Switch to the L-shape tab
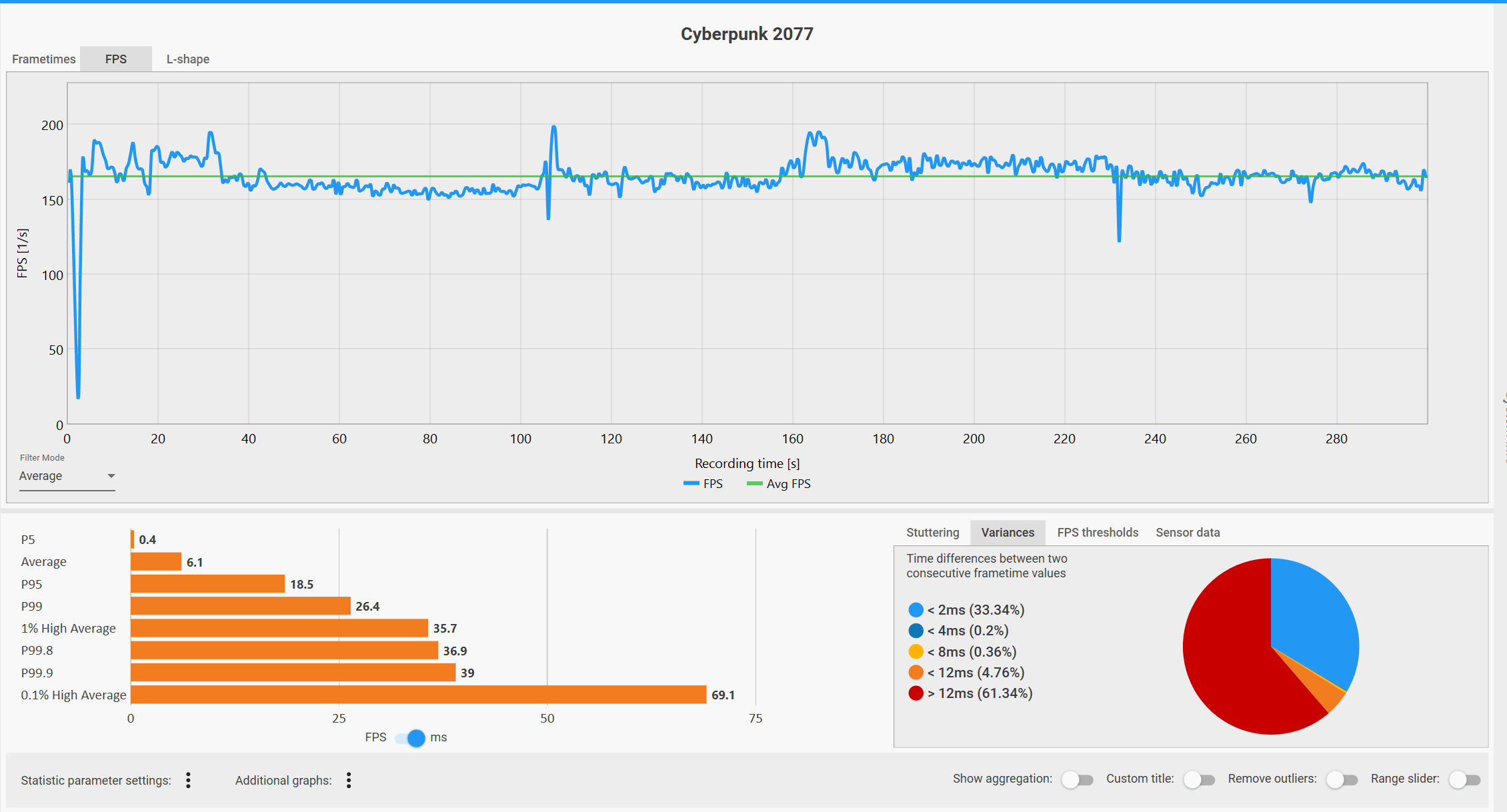 [x=187, y=59]
